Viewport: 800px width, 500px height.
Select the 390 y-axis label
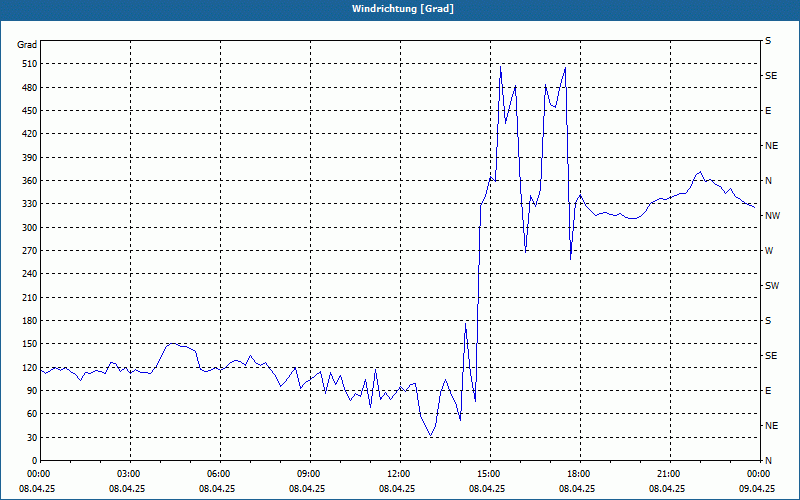tap(29, 157)
